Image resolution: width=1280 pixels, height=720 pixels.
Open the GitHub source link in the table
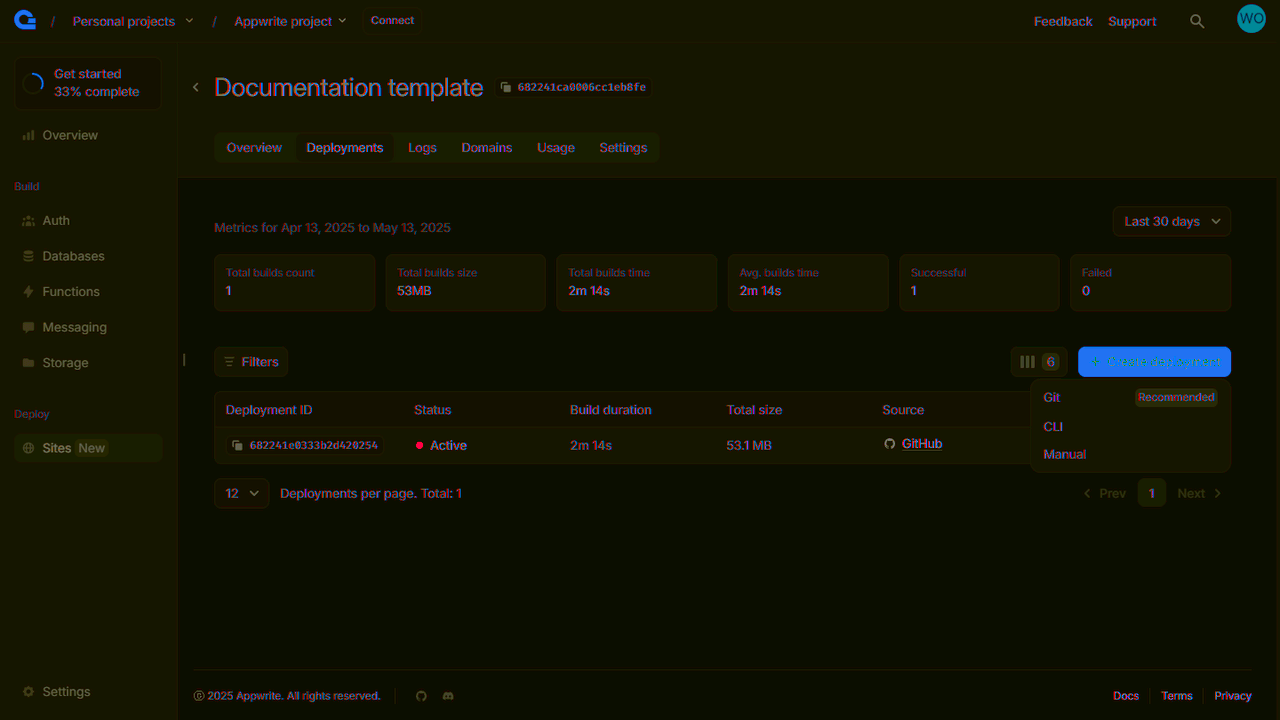tap(921, 443)
